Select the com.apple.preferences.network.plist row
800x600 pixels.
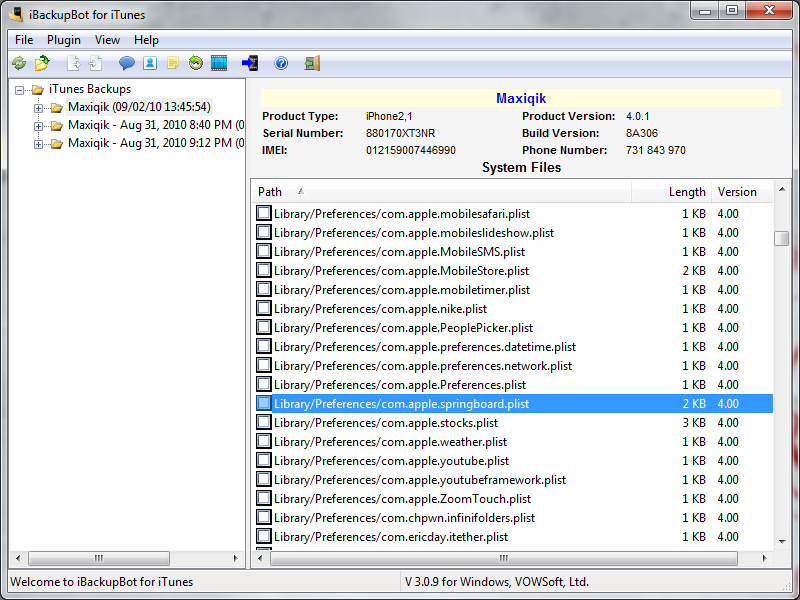513,365
